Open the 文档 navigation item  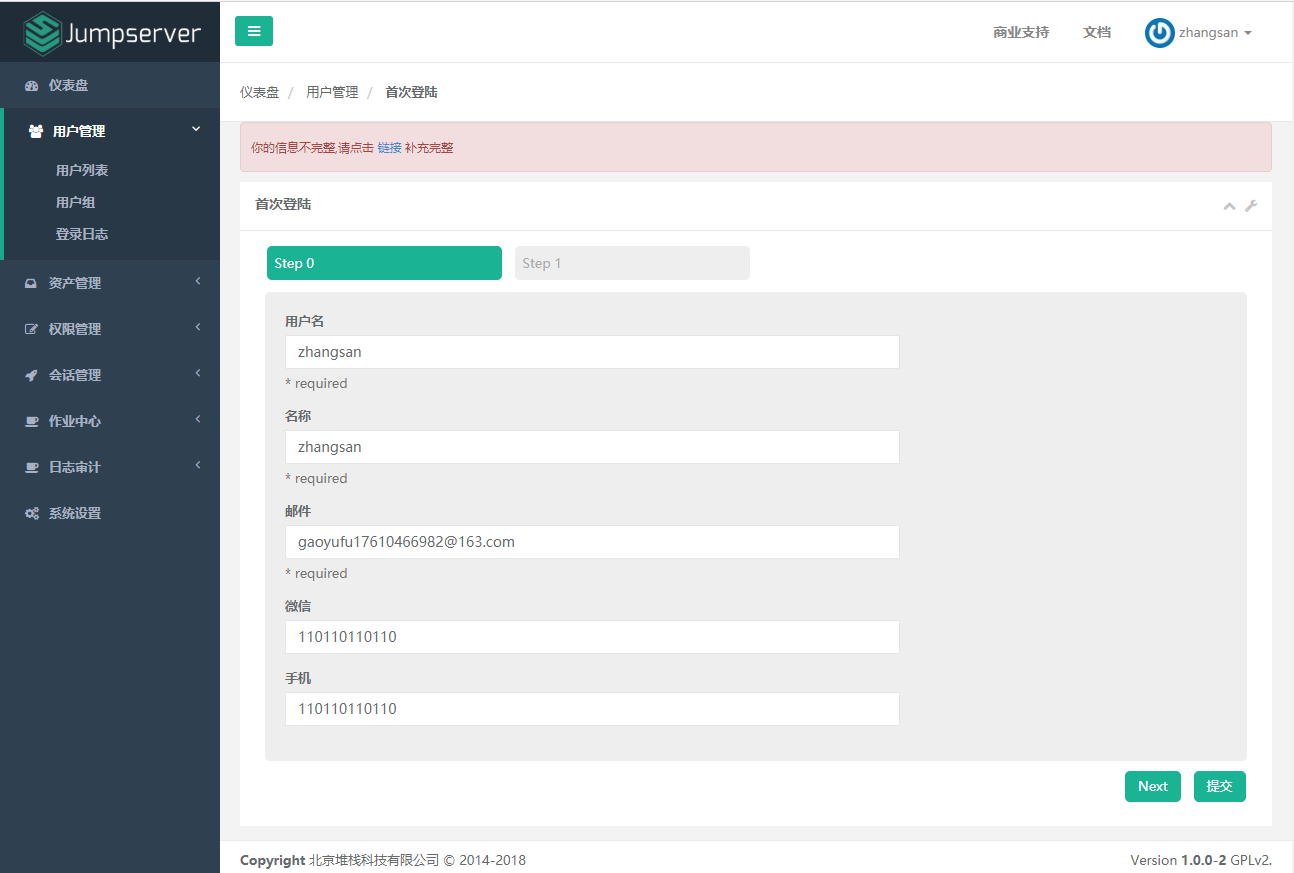[x=1097, y=32]
